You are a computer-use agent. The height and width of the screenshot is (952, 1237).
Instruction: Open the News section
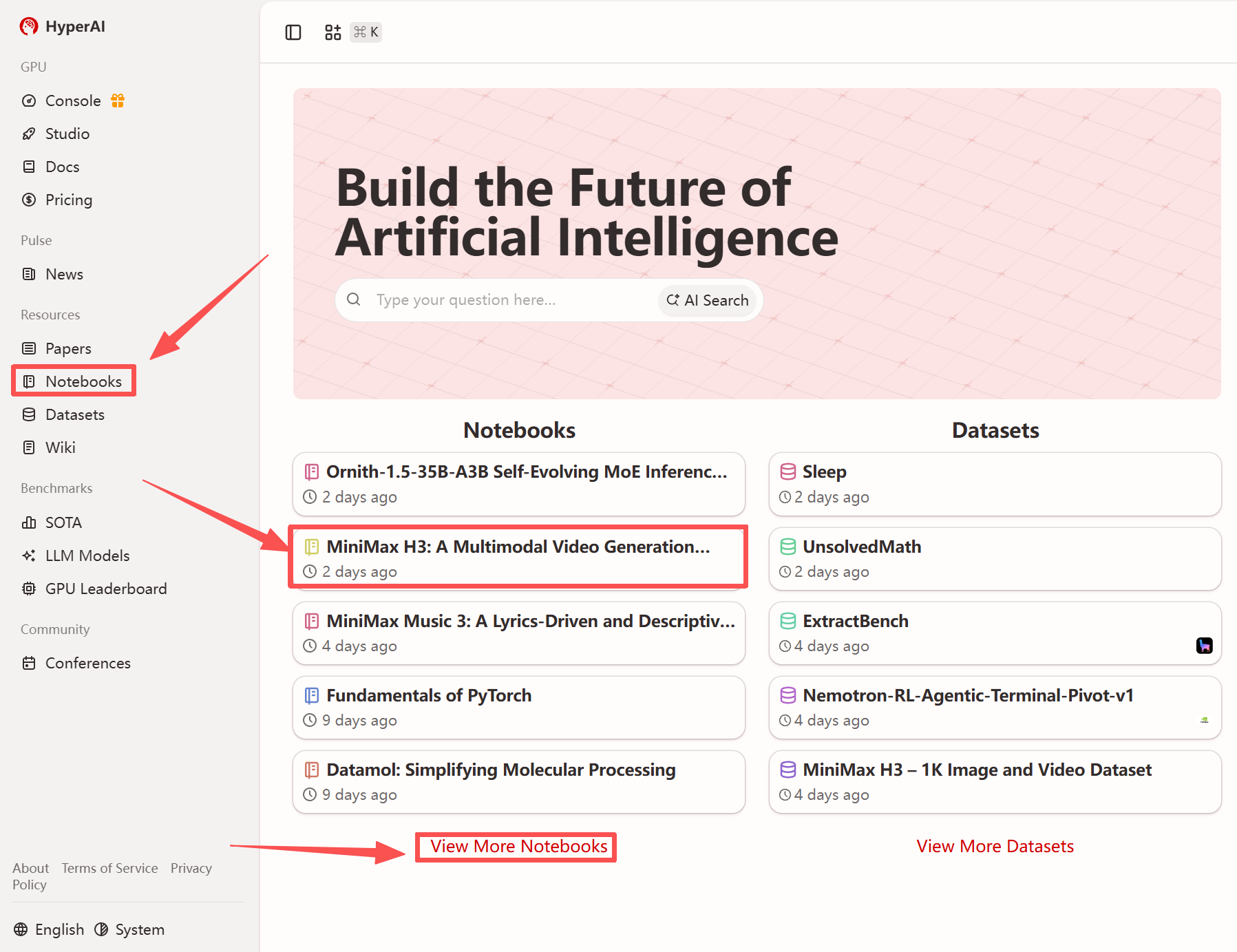coord(64,275)
